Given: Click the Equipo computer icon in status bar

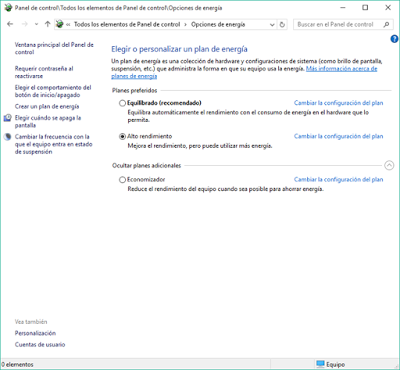Looking at the screenshot, I should [320, 364].
